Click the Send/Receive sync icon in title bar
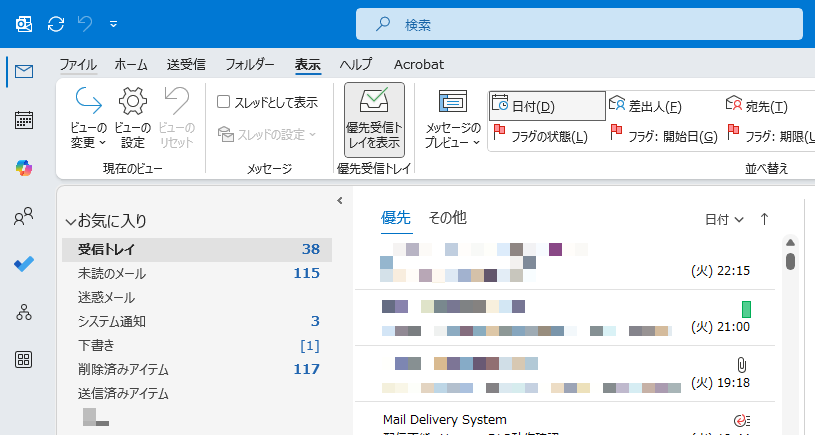815x435 pixels. tap(56, 24)
